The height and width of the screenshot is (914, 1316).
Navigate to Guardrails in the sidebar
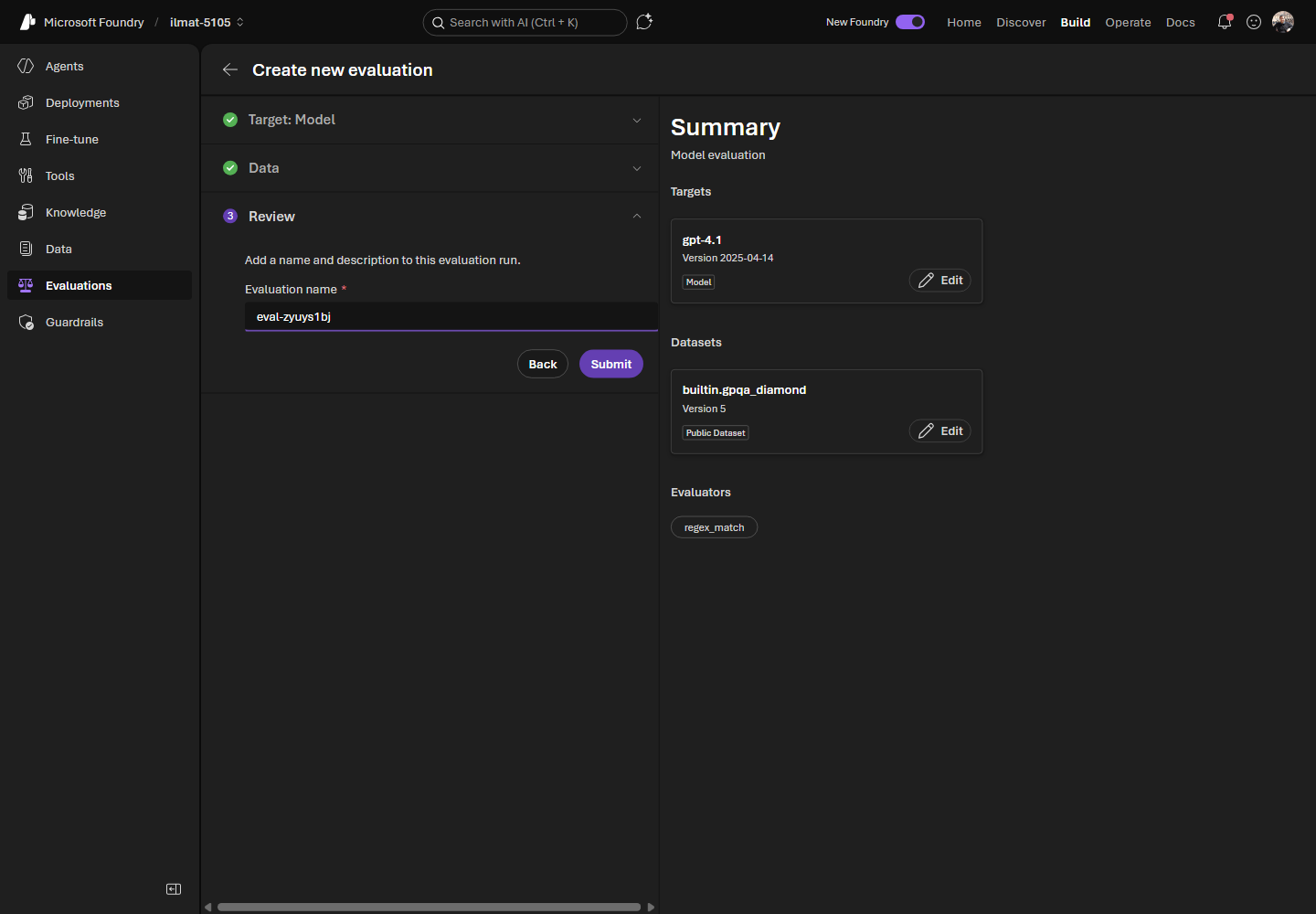(100, 322)
